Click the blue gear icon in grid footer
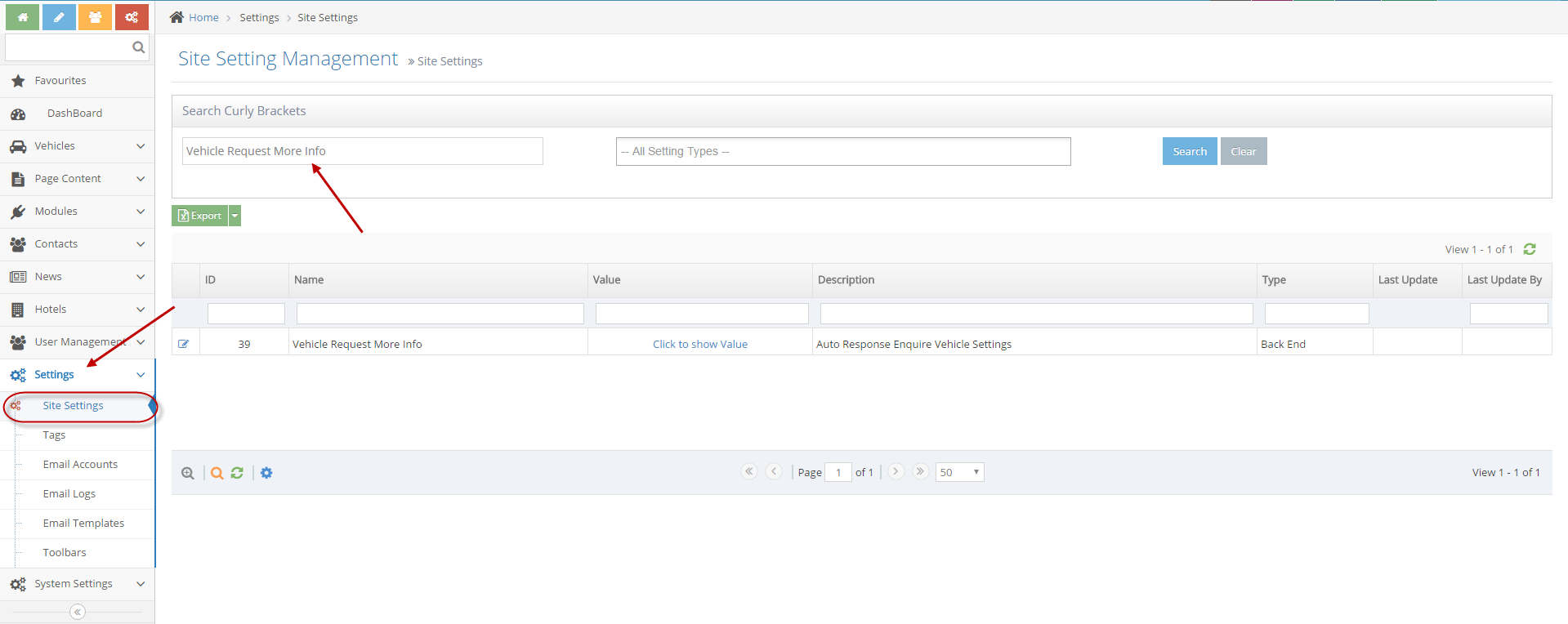The width and height of the screenshot is (1568, 624). [266, 473]
